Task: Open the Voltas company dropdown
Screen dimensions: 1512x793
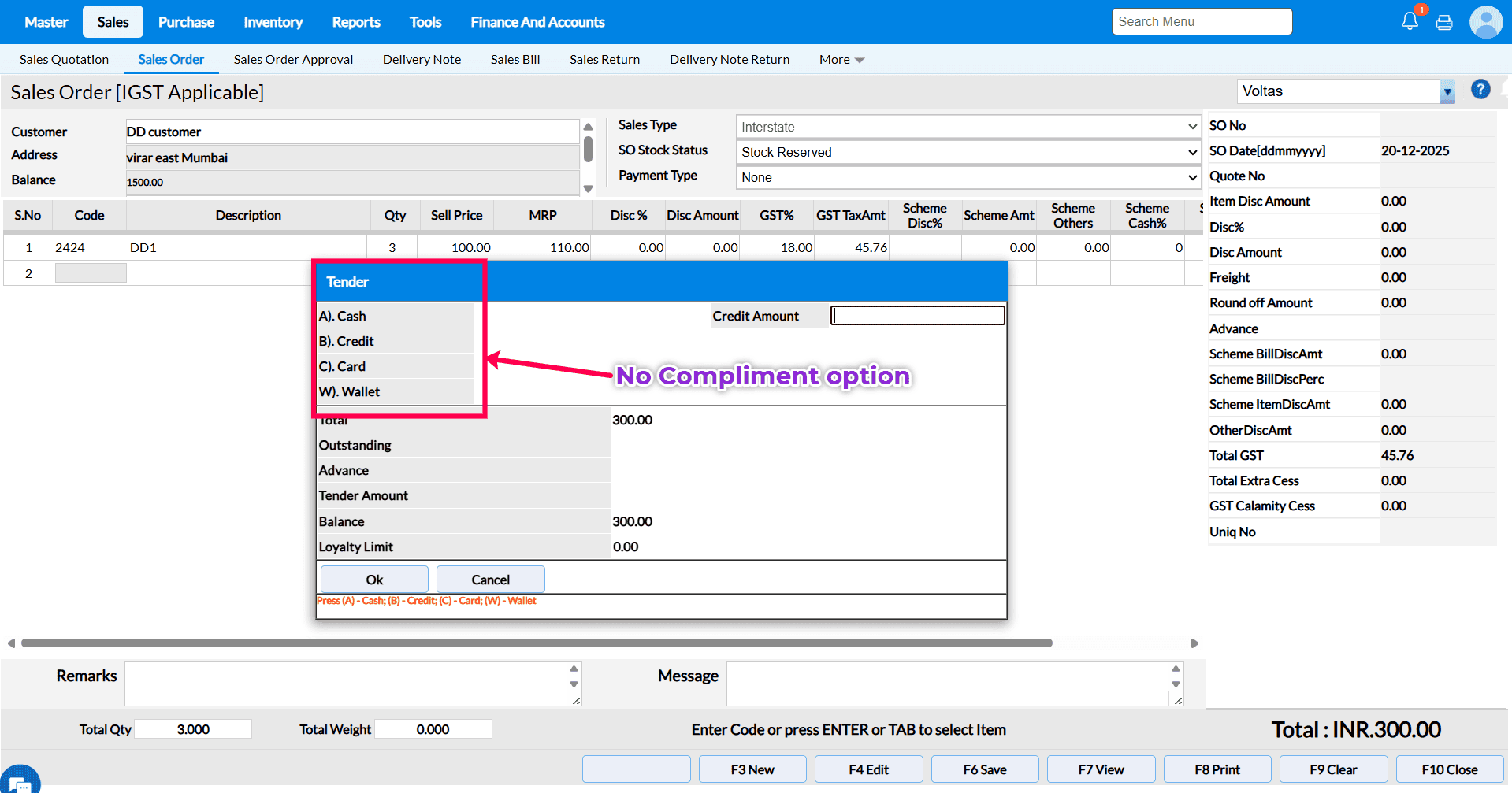Action: pos(1447,91)
